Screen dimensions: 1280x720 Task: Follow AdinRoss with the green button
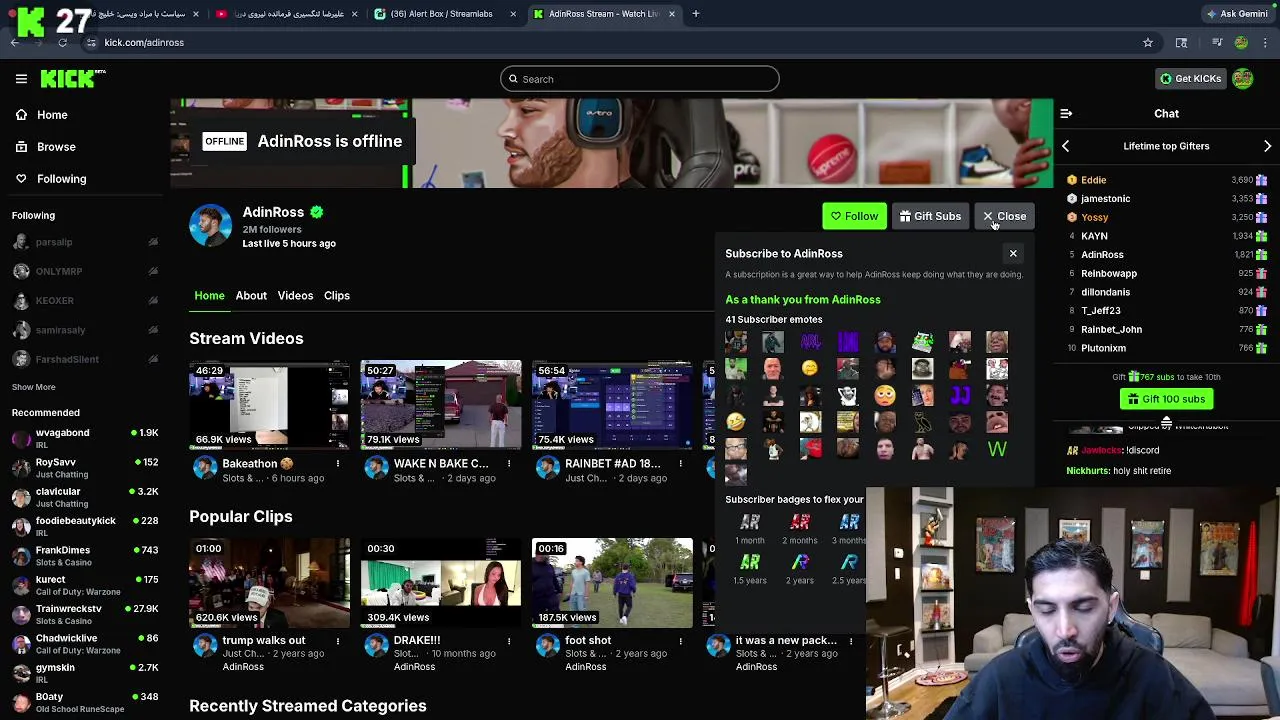tap(854, 216)
